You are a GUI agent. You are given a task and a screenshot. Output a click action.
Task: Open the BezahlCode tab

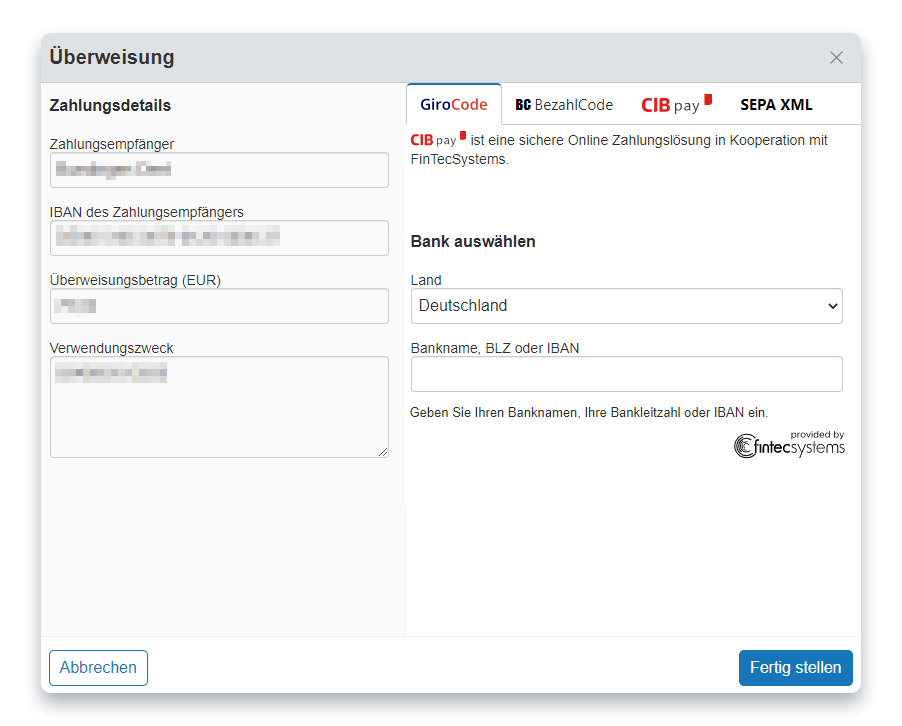564,105
